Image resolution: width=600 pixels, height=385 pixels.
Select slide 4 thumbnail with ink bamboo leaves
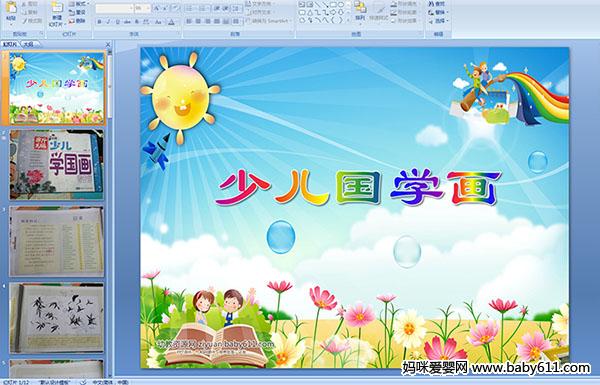57,318
